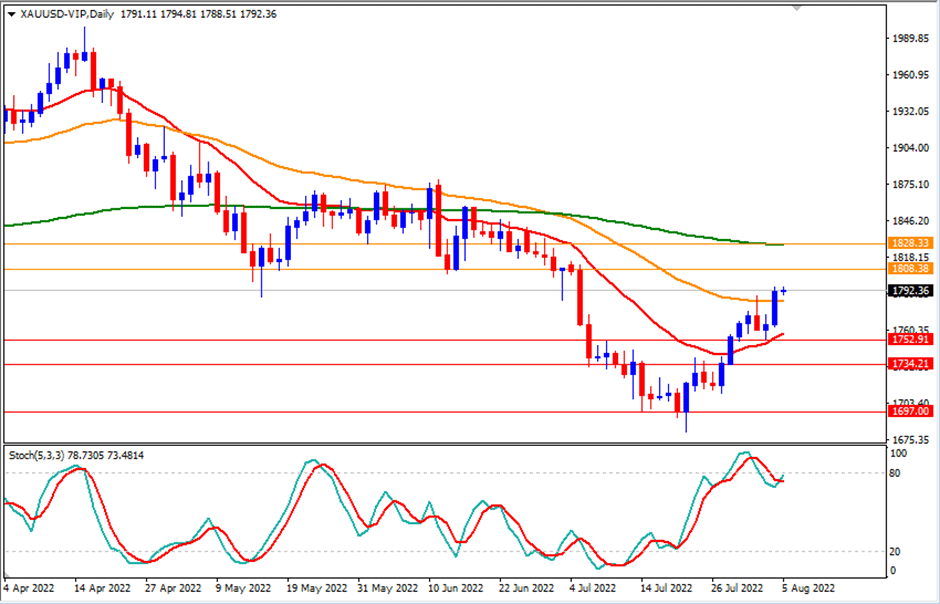Click the triangle arrow beside XAUUSD-VIP title

click(x=11, y=15)
